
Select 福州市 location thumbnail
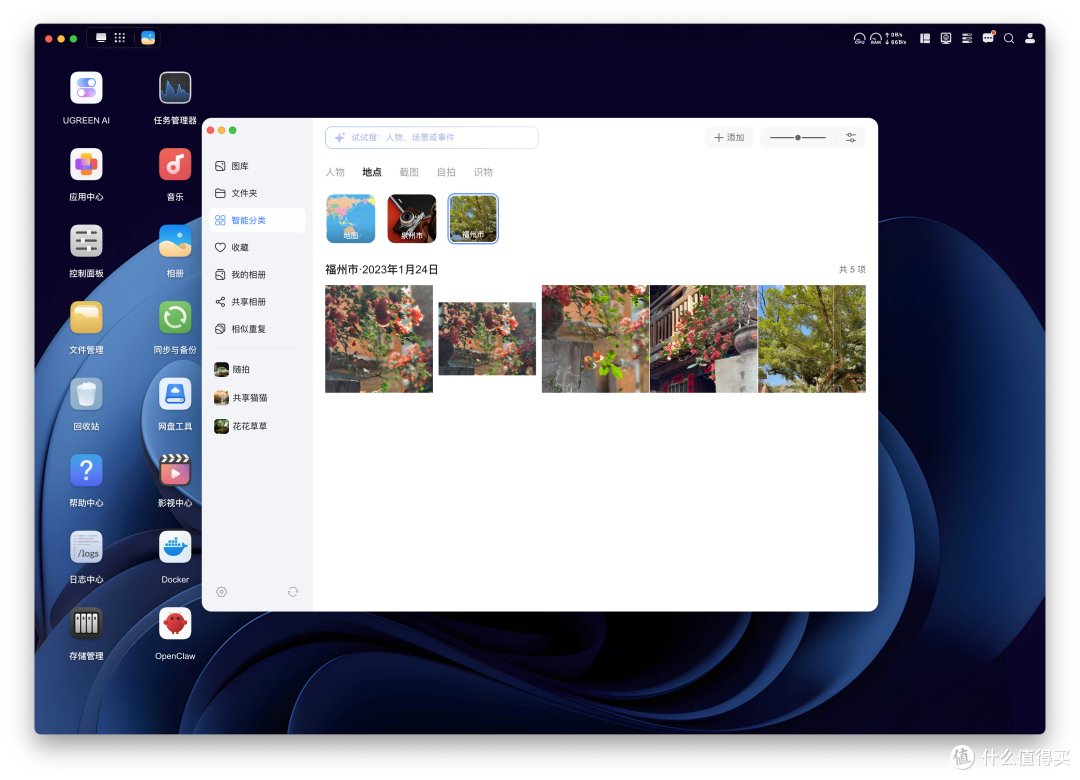(x=473, y=219)
